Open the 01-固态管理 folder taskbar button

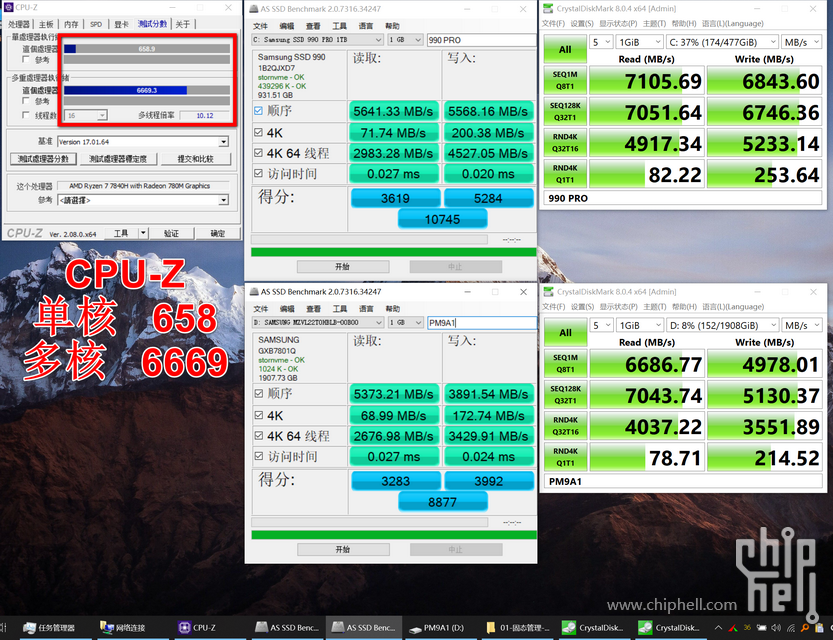pos(518,628)
